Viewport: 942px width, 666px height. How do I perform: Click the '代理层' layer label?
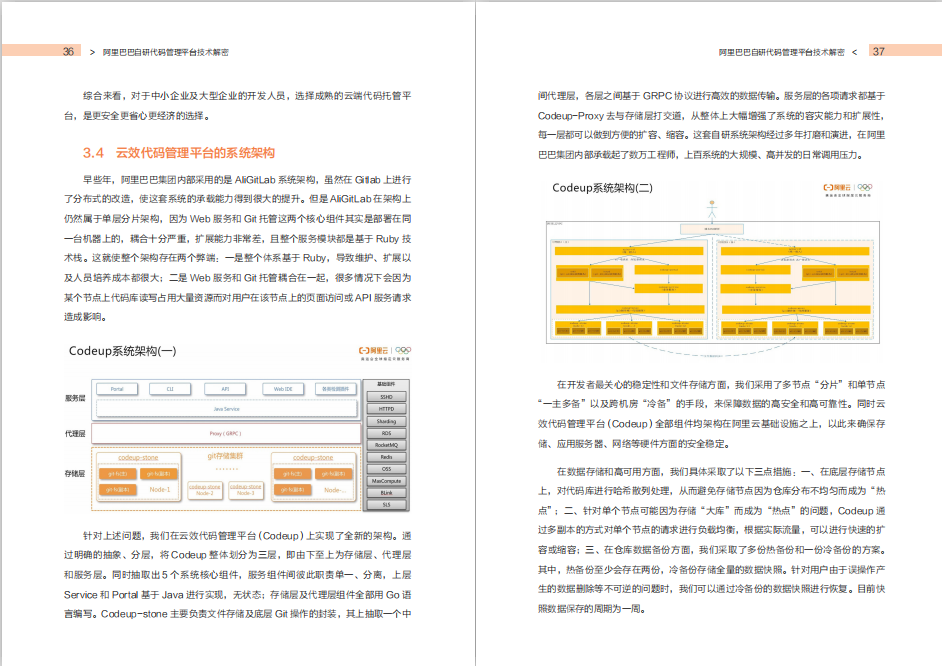75,434
